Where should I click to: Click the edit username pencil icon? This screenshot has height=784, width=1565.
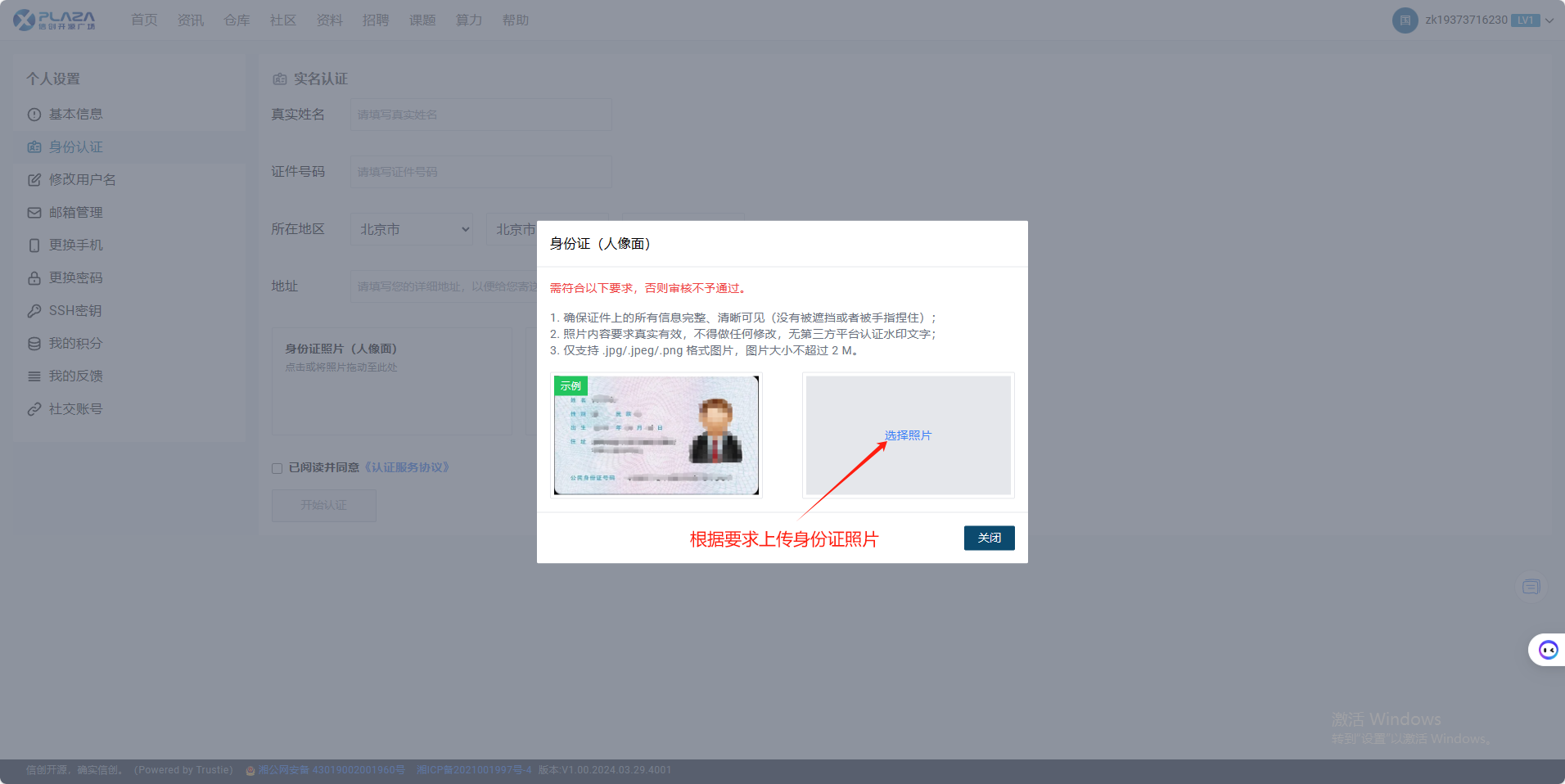tap(34, 180)
